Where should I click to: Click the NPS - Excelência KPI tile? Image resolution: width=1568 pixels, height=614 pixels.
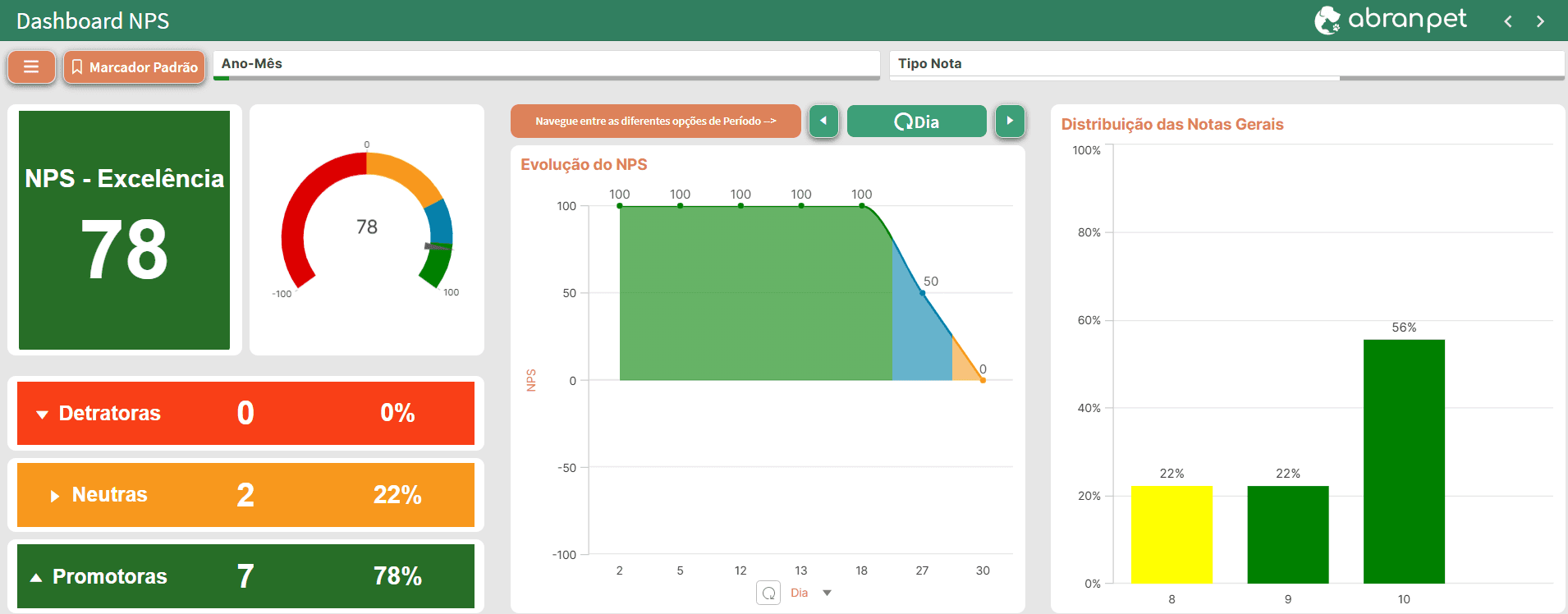click(x=124, y=230)
